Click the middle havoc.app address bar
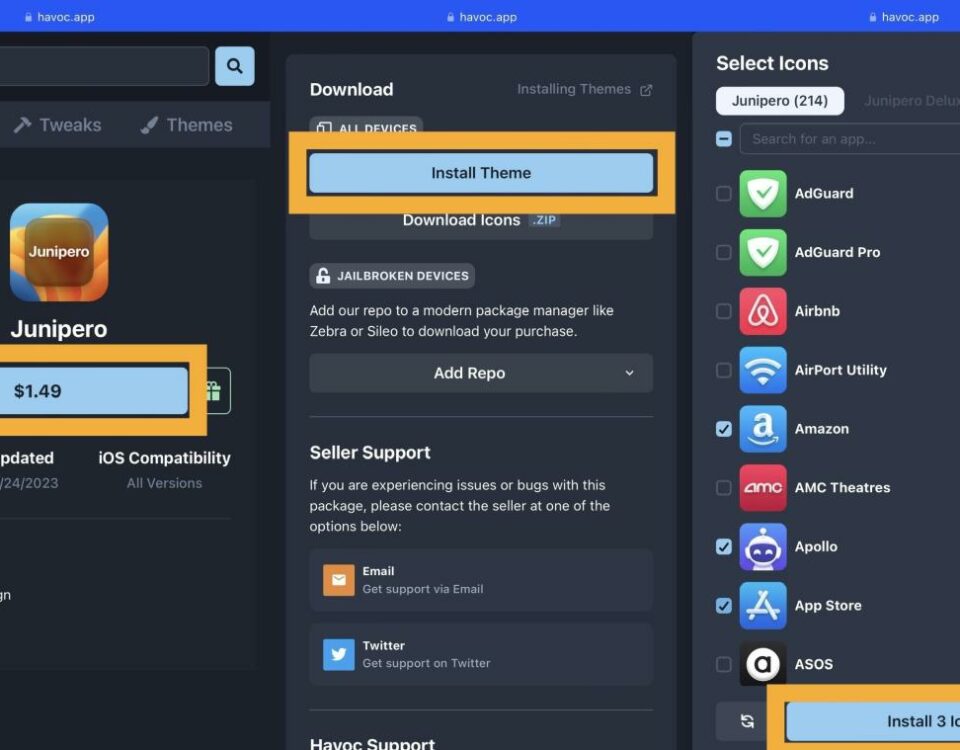 (x=482, y=17)
